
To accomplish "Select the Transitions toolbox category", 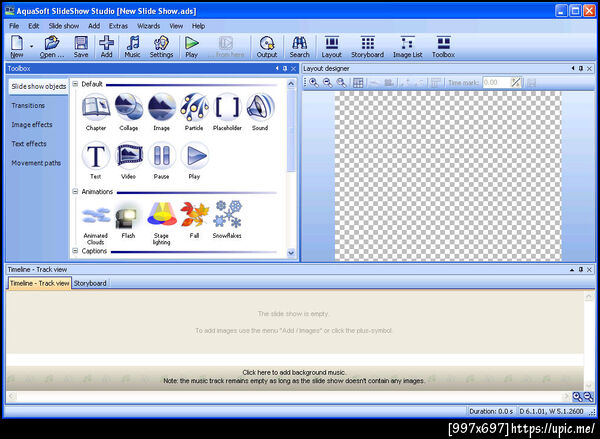I will pyautogui.click(x=28, y=106).
